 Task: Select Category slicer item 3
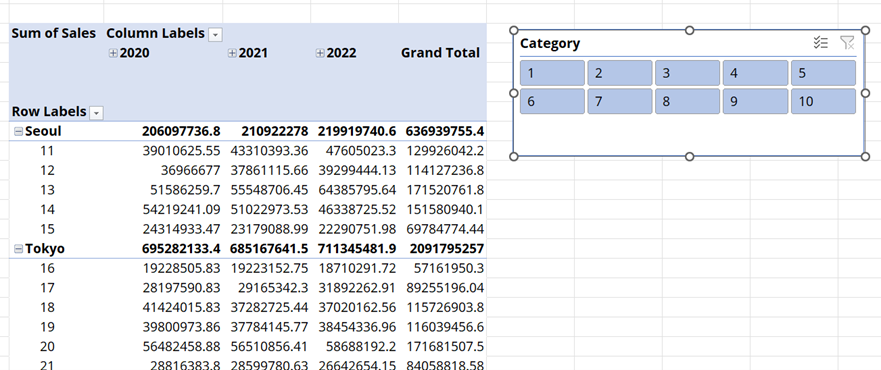point(687,73)
